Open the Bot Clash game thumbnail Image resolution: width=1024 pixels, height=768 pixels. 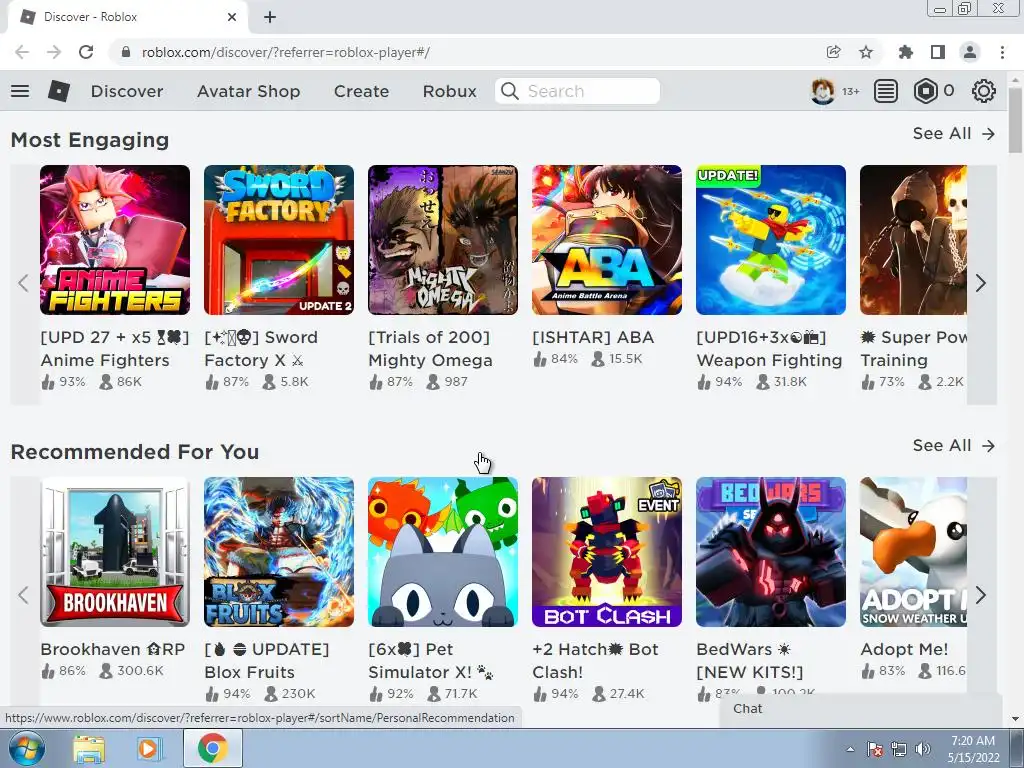coord(607,552)
